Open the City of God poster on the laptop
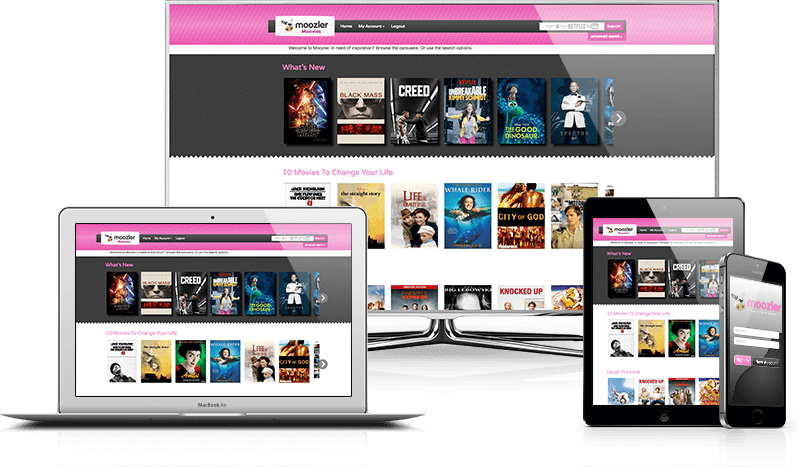The height and width of the screenshot is (467, 800). (x=294, y=361)
